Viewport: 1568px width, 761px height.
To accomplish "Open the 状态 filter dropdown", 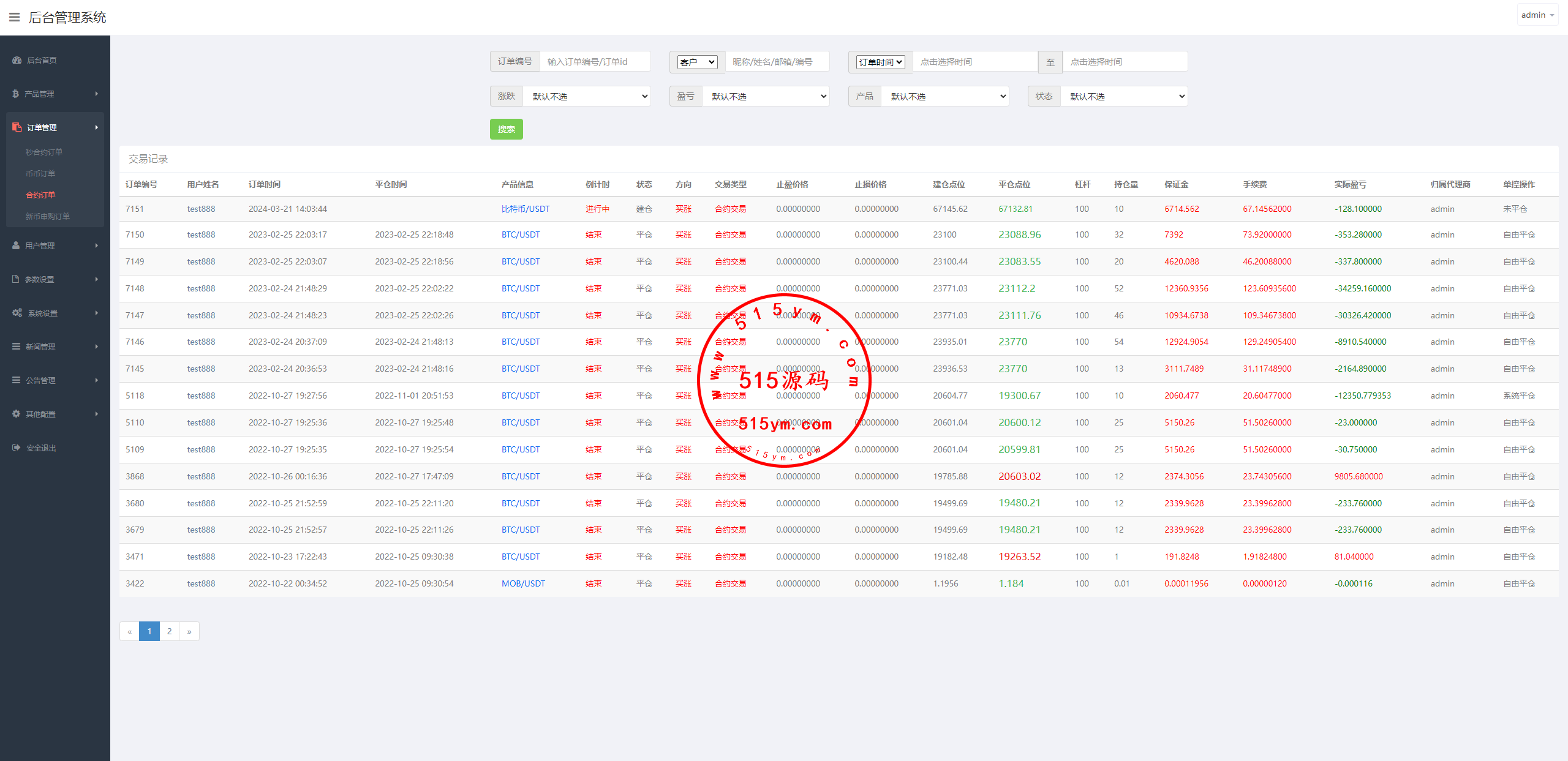I will (1123, 97).
